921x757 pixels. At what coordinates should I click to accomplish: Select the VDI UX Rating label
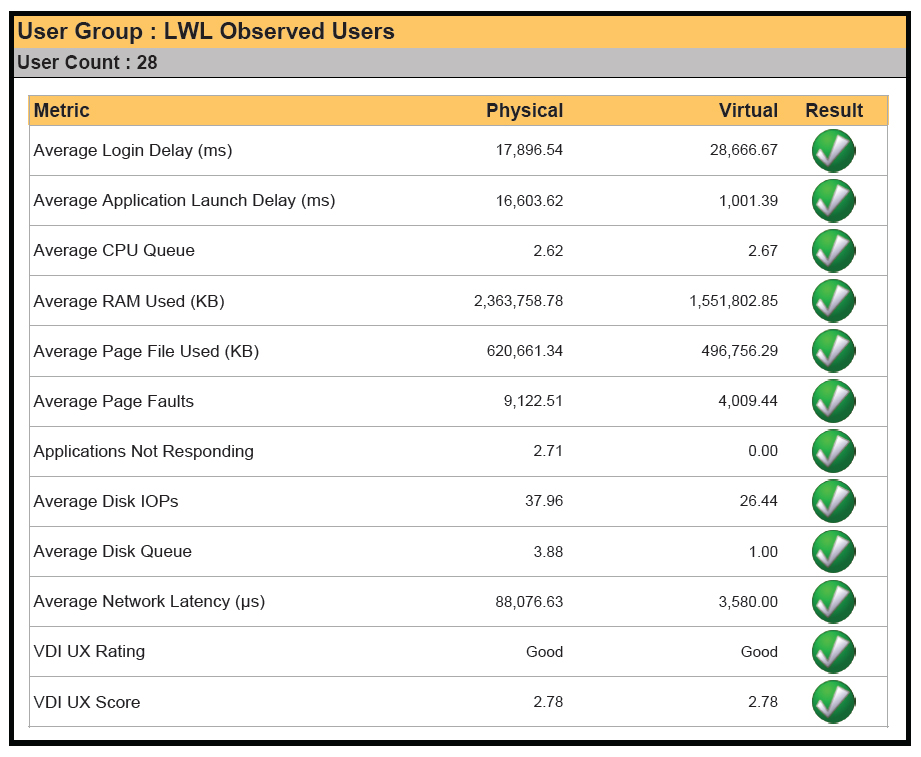click(89, 651)
